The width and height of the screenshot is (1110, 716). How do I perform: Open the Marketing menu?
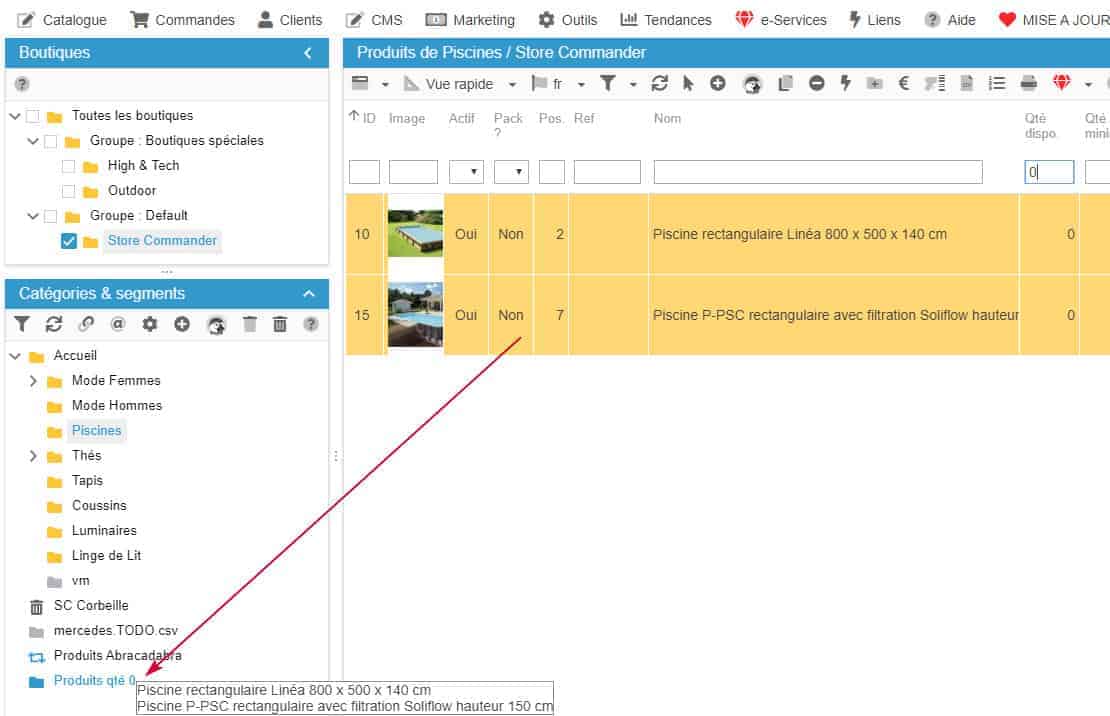tap(470, 20)
